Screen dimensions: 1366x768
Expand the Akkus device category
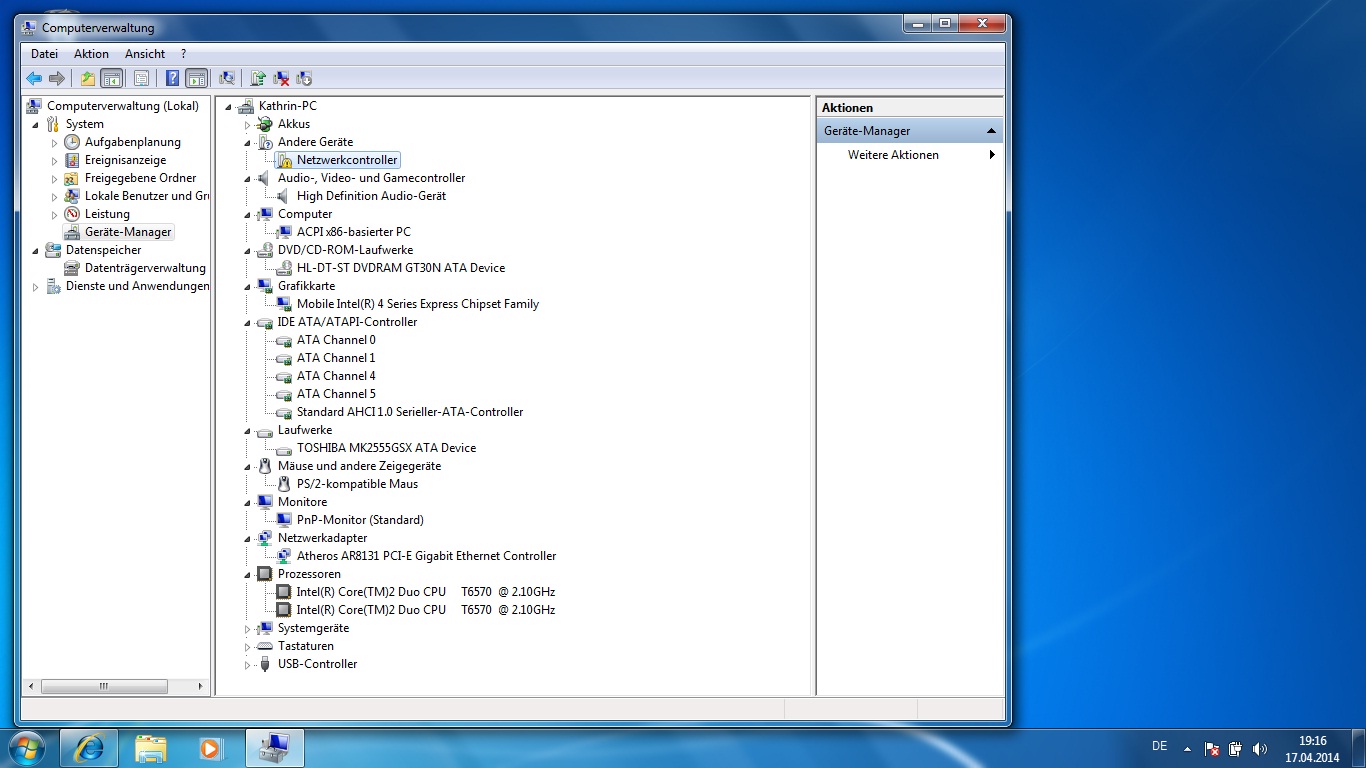(x=248, y=125)
